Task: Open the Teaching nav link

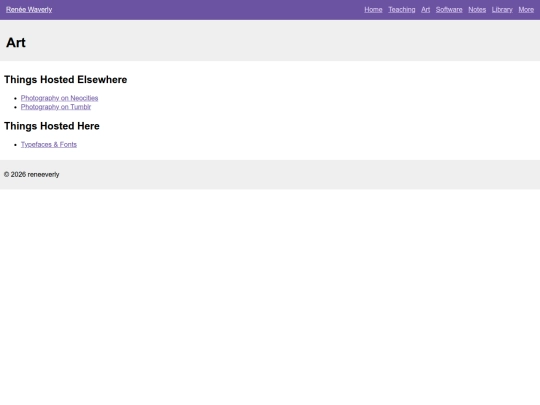Action: 402,10
